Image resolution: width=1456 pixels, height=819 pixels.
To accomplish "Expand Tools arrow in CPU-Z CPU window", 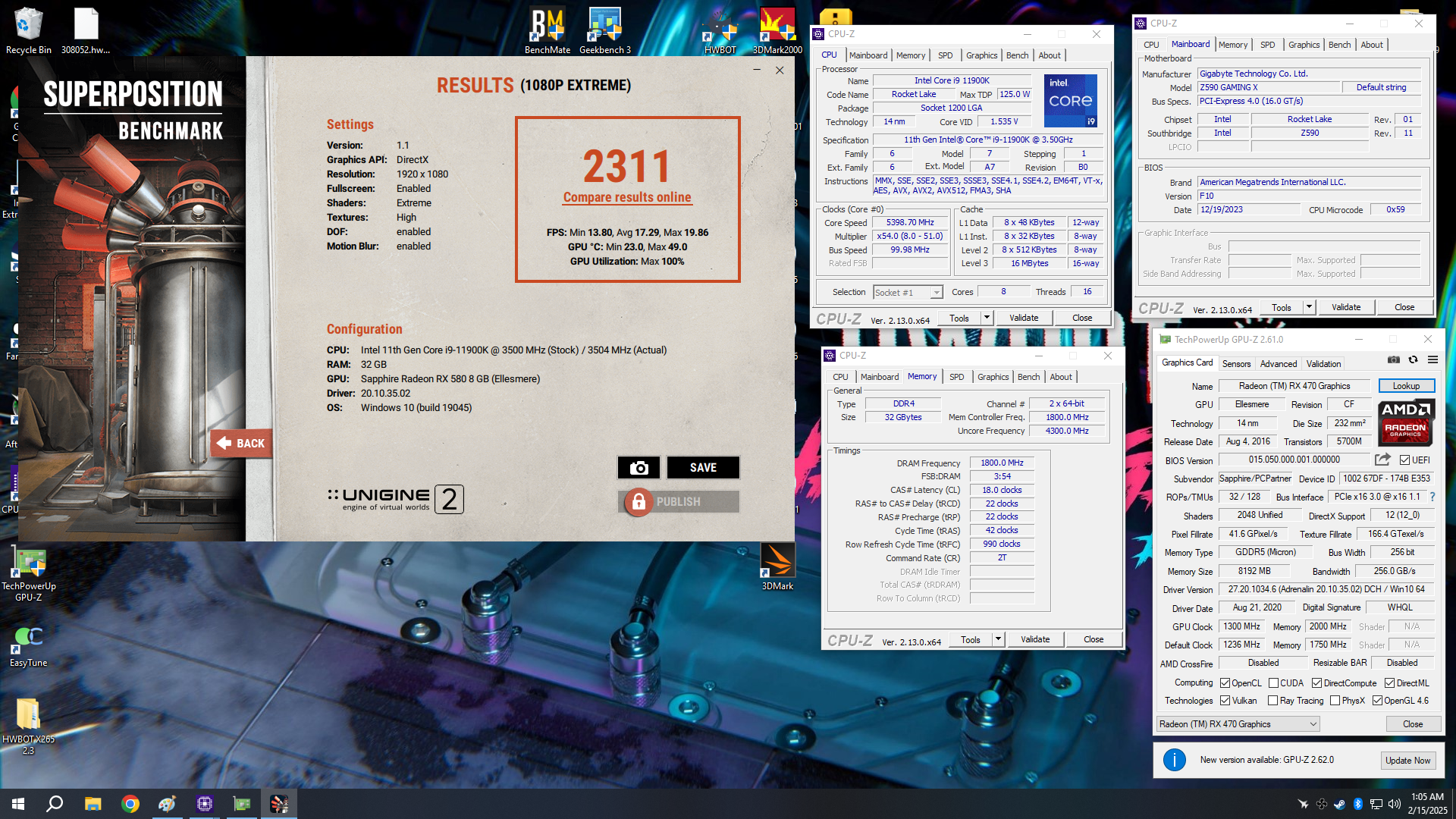I will (987, 318).
